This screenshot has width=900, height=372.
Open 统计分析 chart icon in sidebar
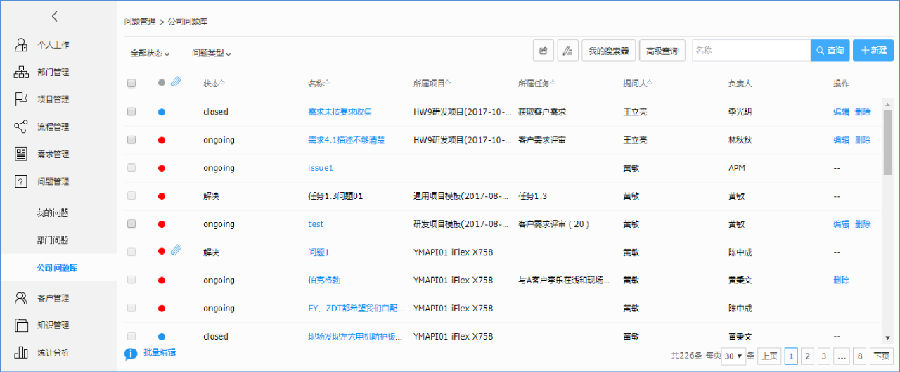[21, 352]
